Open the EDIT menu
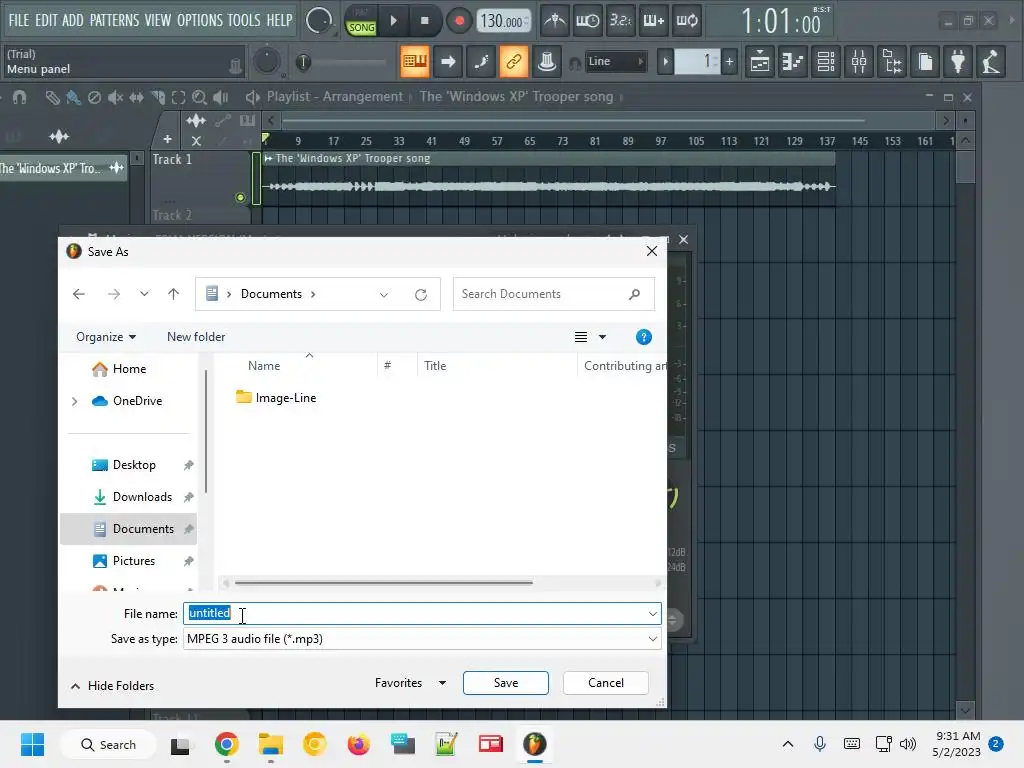Viewport: 1024px width, 768px height. (46, 20)
